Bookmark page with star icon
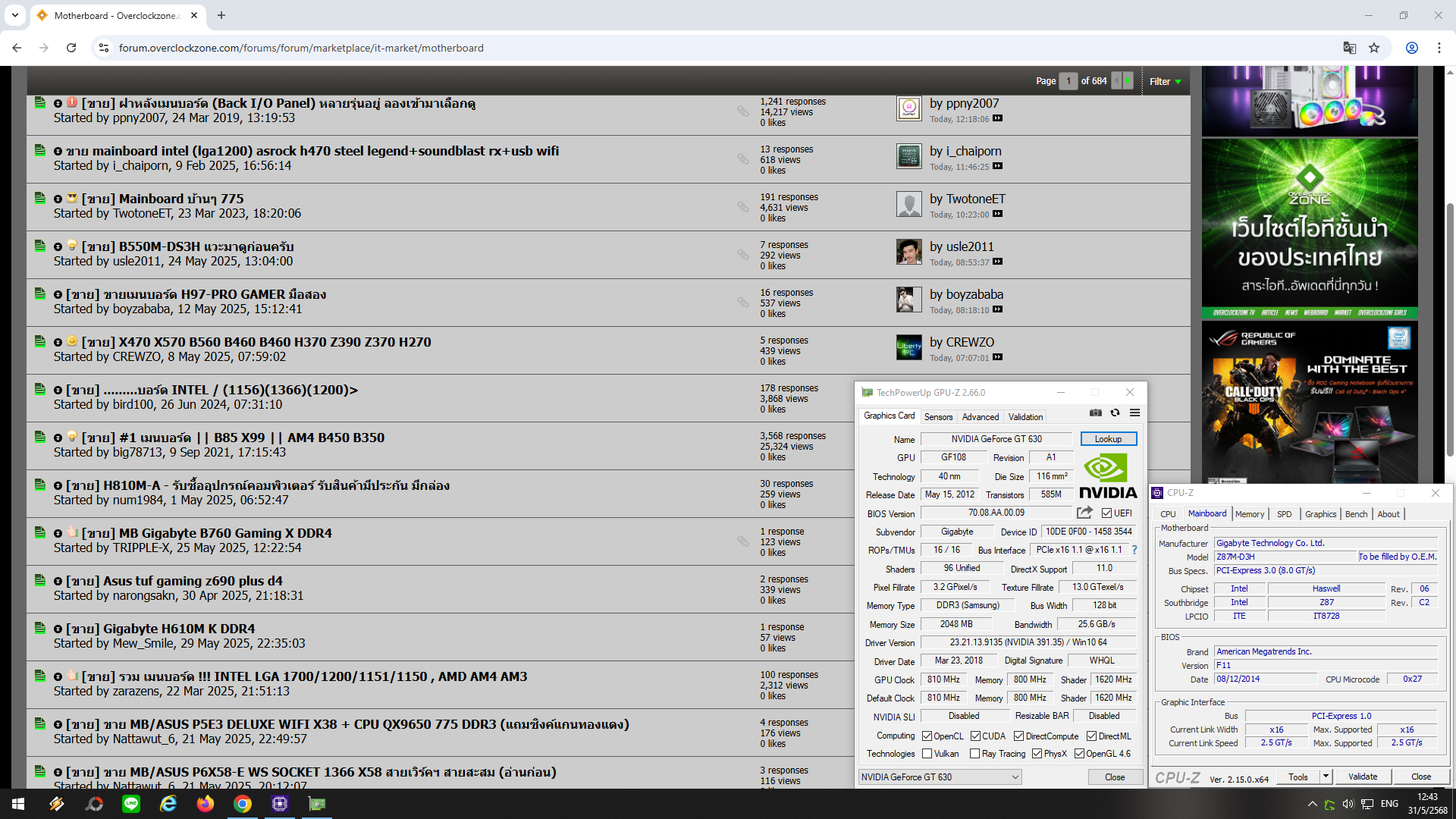Image resolution: width=1456 pixels, height=819 pixels. coord(1374,48)
